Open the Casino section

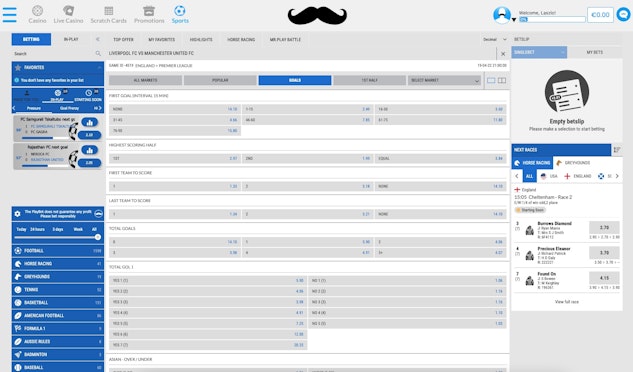[x=37, y=15]
